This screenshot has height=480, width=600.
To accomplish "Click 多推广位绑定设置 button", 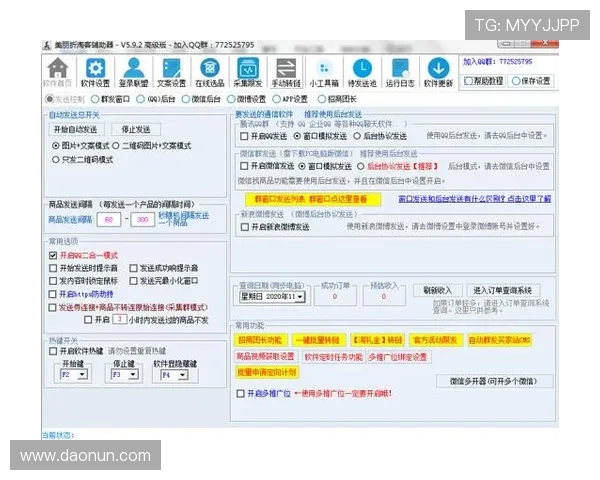I will pos(398,357).
